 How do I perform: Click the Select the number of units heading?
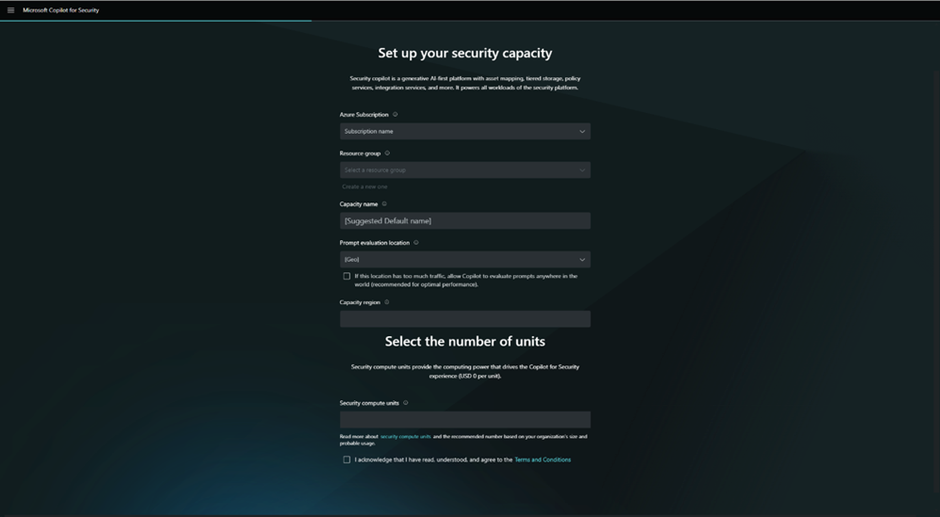click(465, 342)
